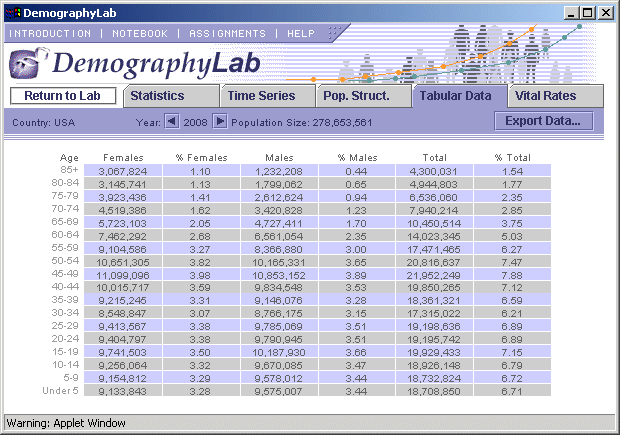Viewport: 620px width, 435px height.
Task: Select the 35-39 age row label
Action: click(x=65, y=300)
